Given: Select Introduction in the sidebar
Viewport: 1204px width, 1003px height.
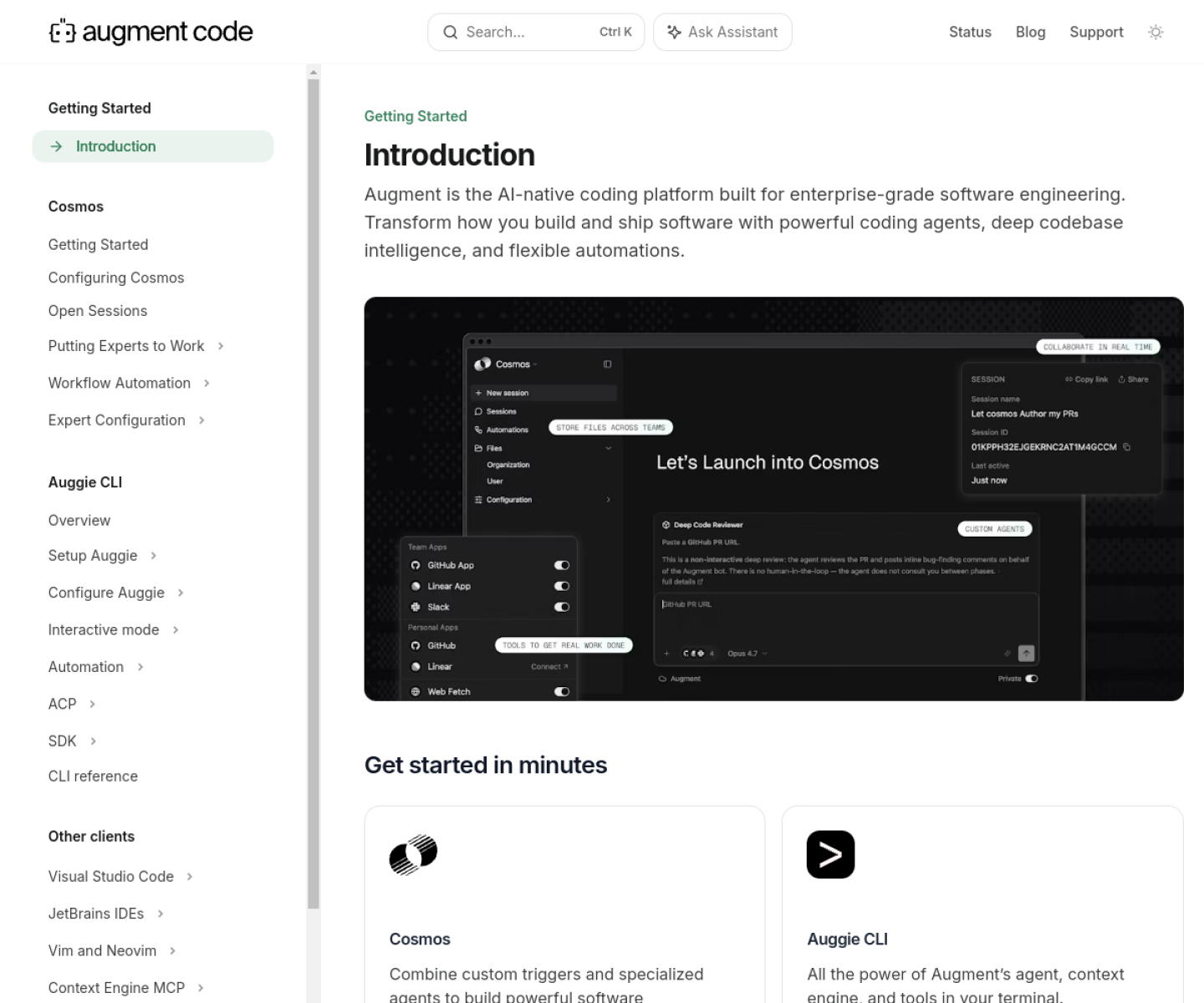Looking at the screenshot, I should coord(153,146).
